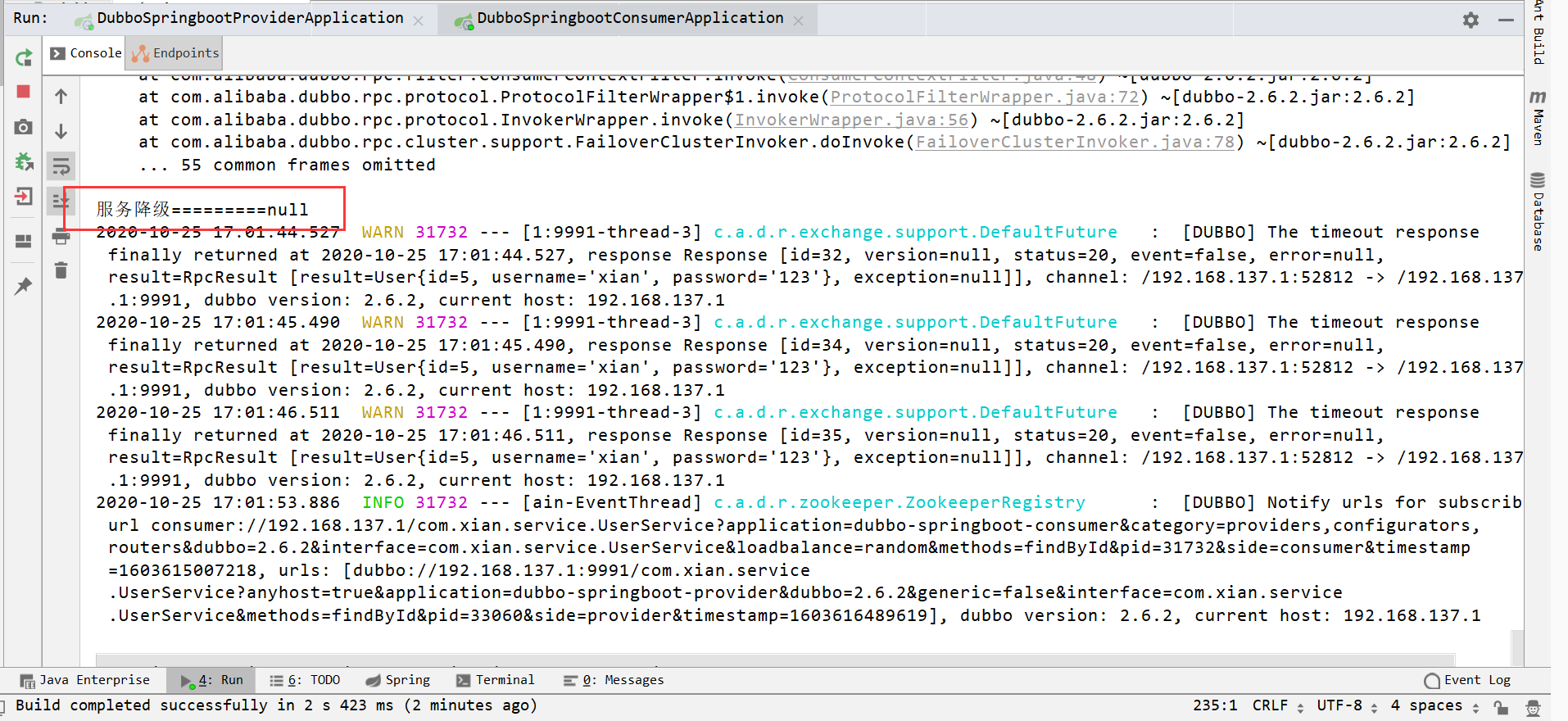1568x721 pixels.
Task: Click the tool windows quick-access corner icon
Action: [3, 707]
